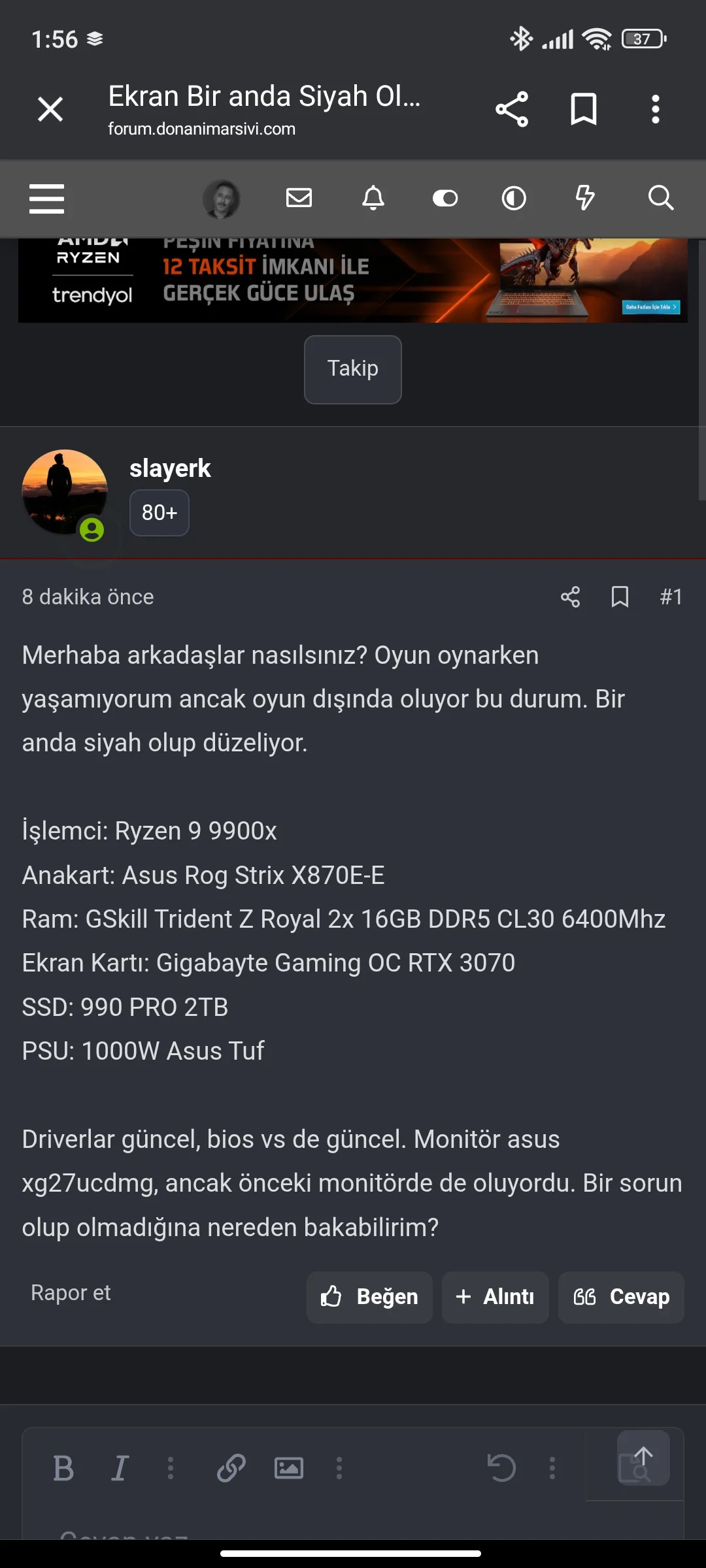706x1568 pixels.
Task: Bookmark page using browser bookmark icon
Action: click(x=584, y=109)
